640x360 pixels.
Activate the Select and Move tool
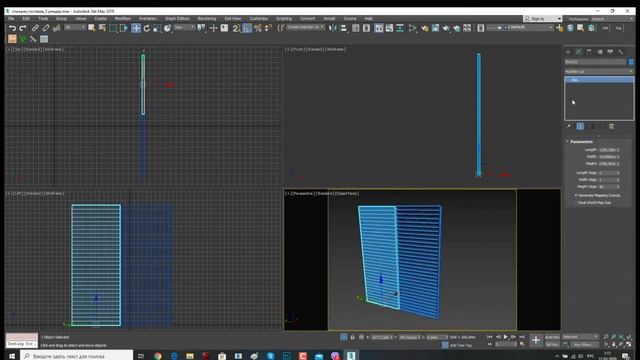pos(136,28)
